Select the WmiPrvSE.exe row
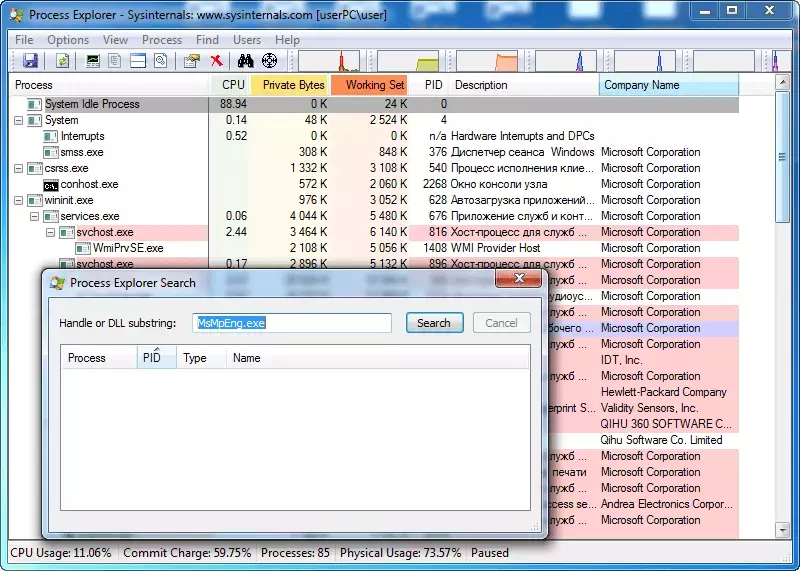 (374, 249)
